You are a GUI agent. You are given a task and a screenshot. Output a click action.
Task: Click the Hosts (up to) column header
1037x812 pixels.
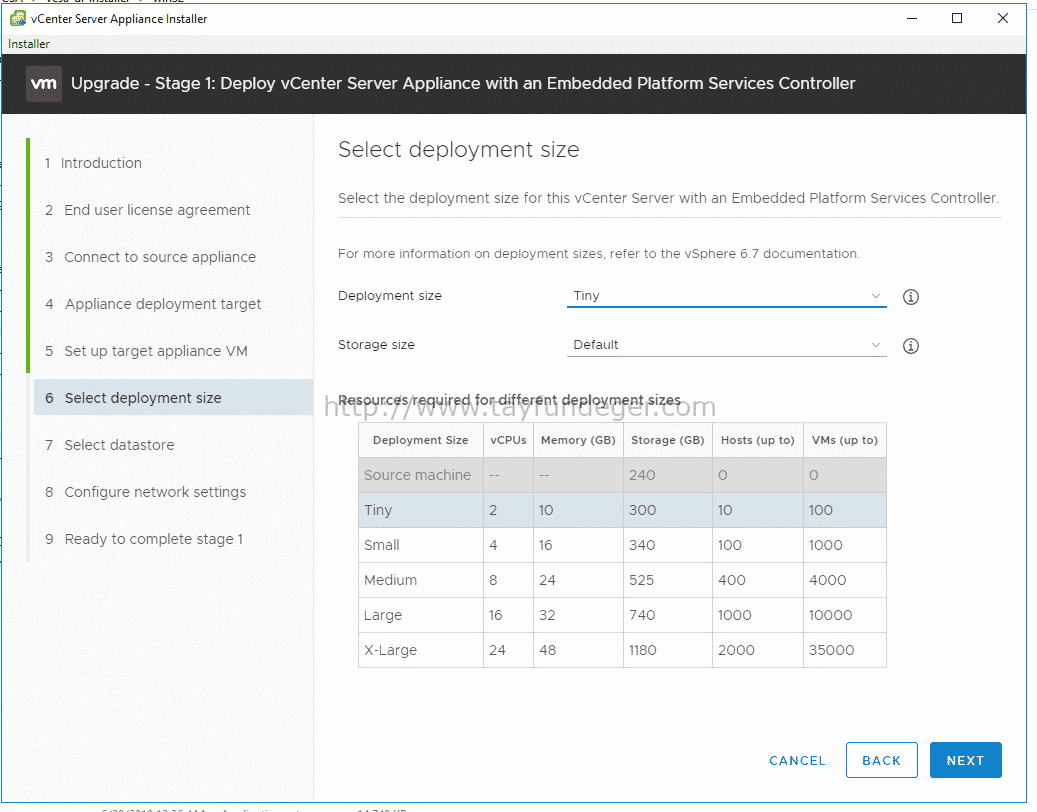[x=758, y=440]
